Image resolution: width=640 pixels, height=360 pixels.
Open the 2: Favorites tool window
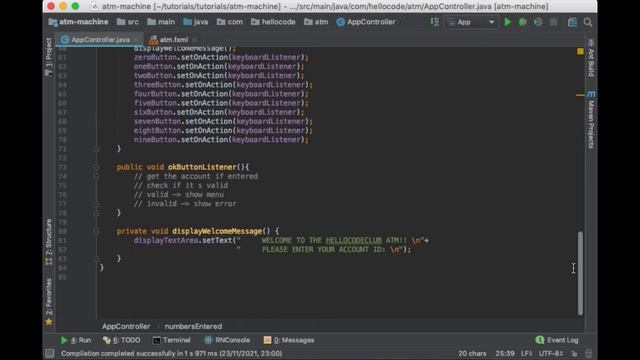49,302
